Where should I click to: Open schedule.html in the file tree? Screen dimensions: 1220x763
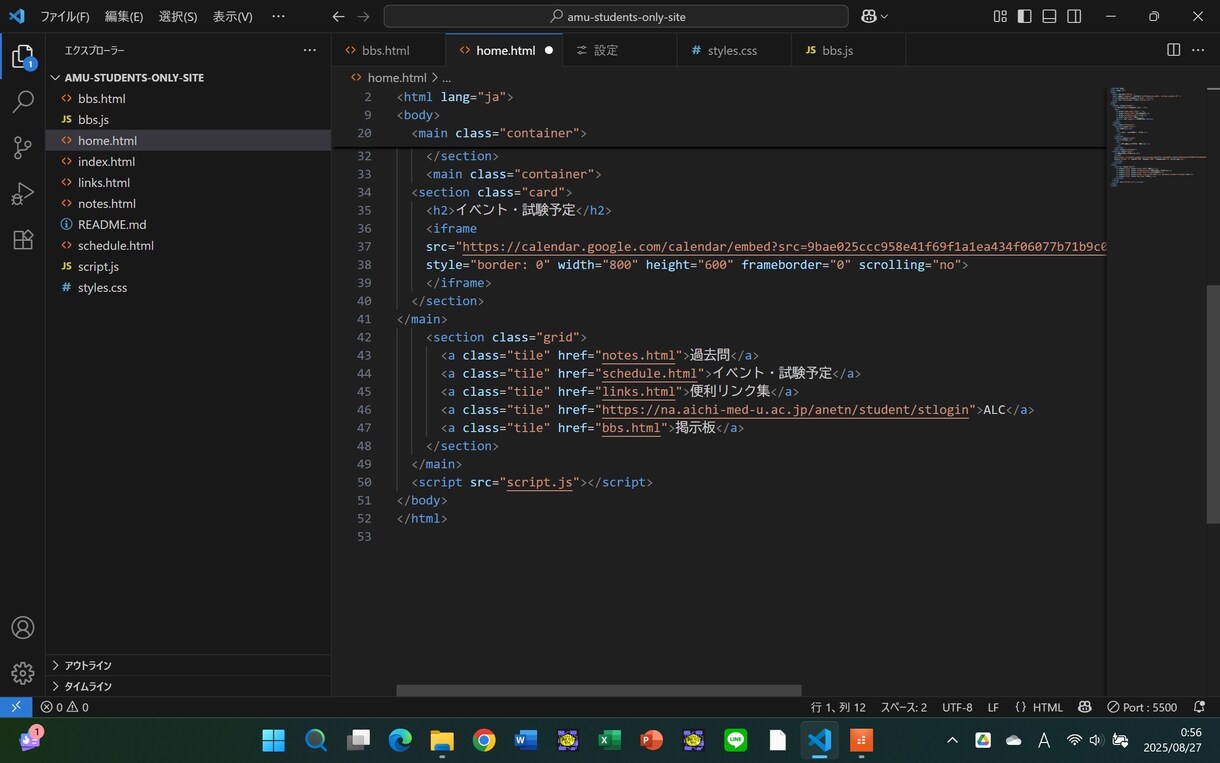(x=188, y=245)
